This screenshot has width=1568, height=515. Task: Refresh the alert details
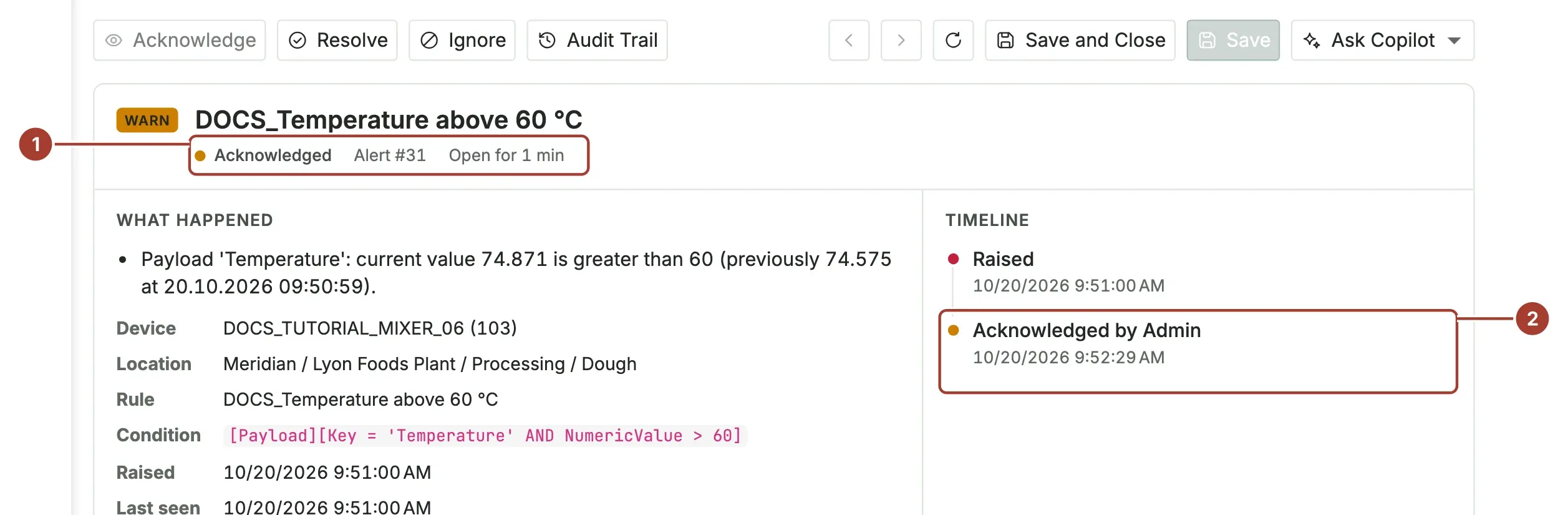954,41
